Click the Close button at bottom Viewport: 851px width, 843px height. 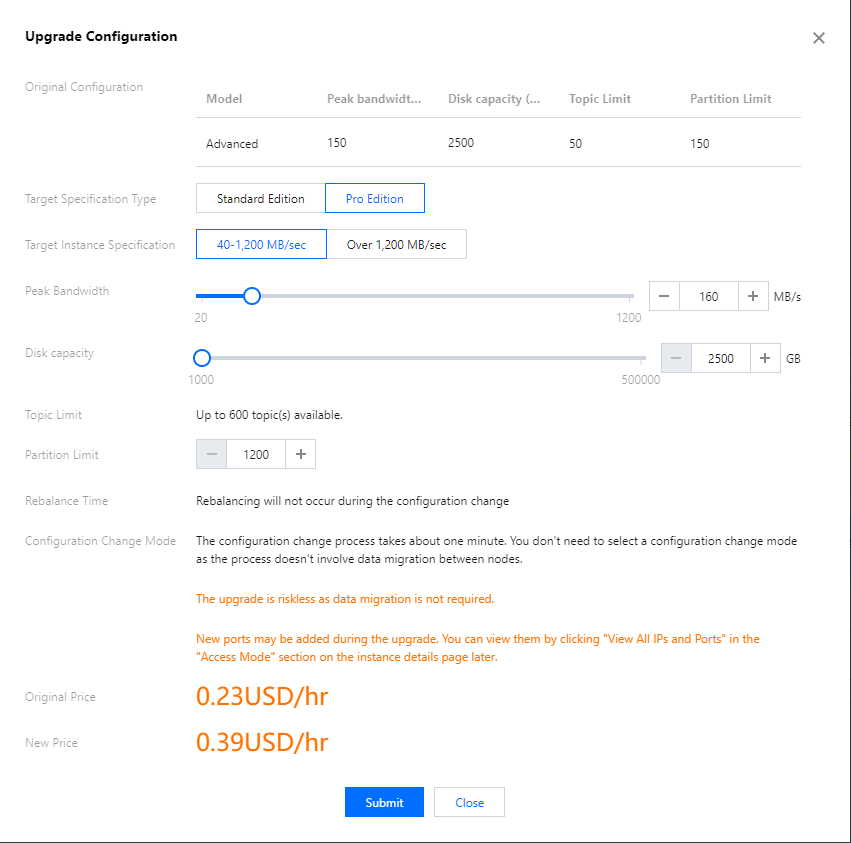(x=469, y=801)
